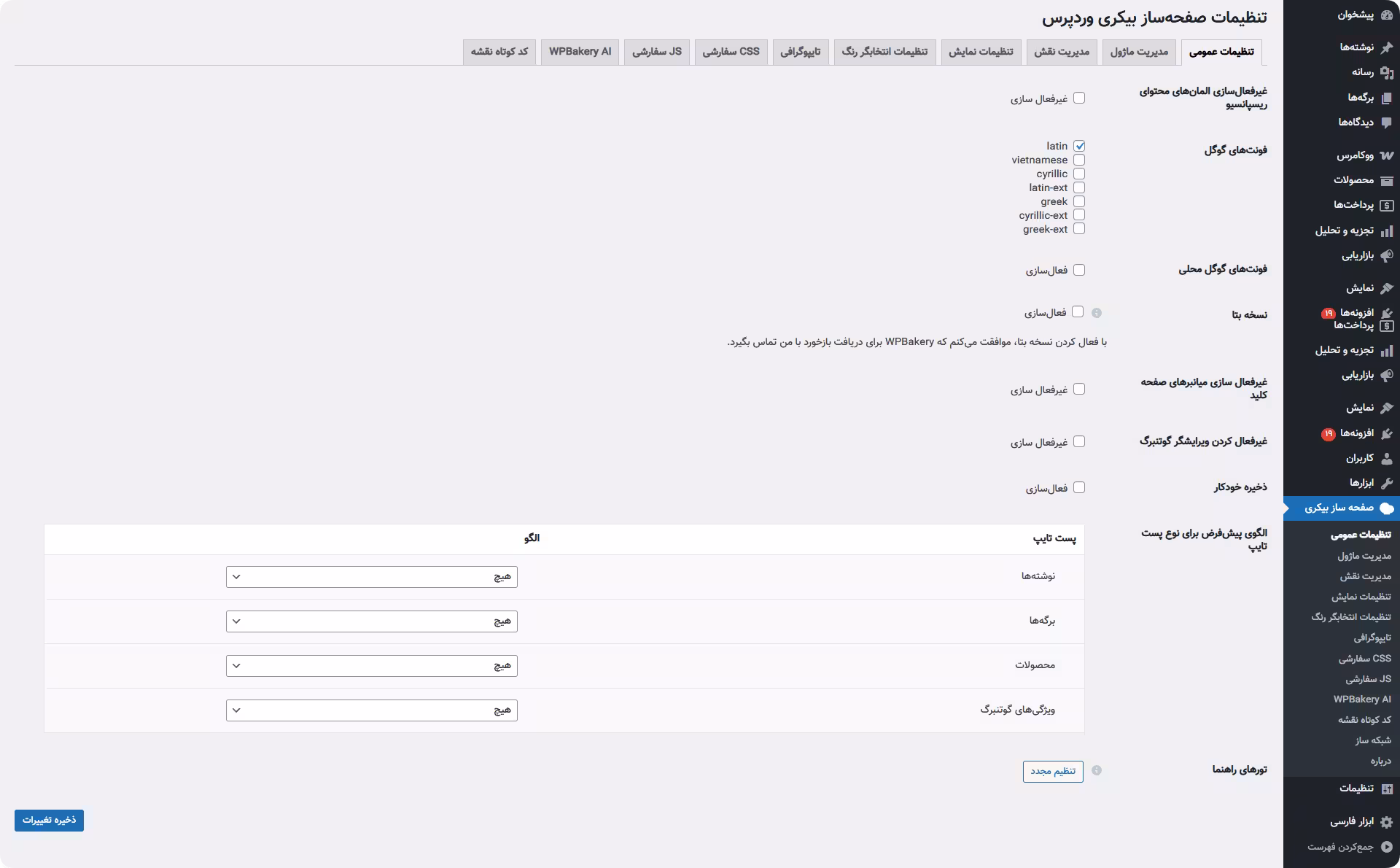Open the دیدگاه‌ها comments icon in sidebar
Screen dimensions: 1400x868
click(x=1386, y=123)
